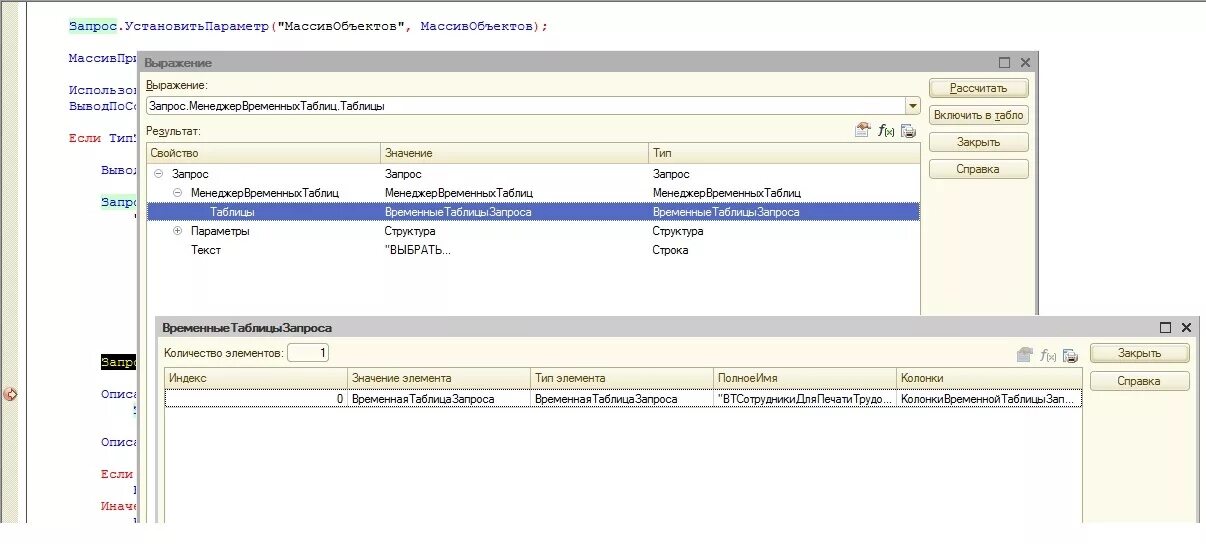Click the Количество элементов field
Image resolution: width=1206 pixels, height=544 pixels.
point(308,352)
